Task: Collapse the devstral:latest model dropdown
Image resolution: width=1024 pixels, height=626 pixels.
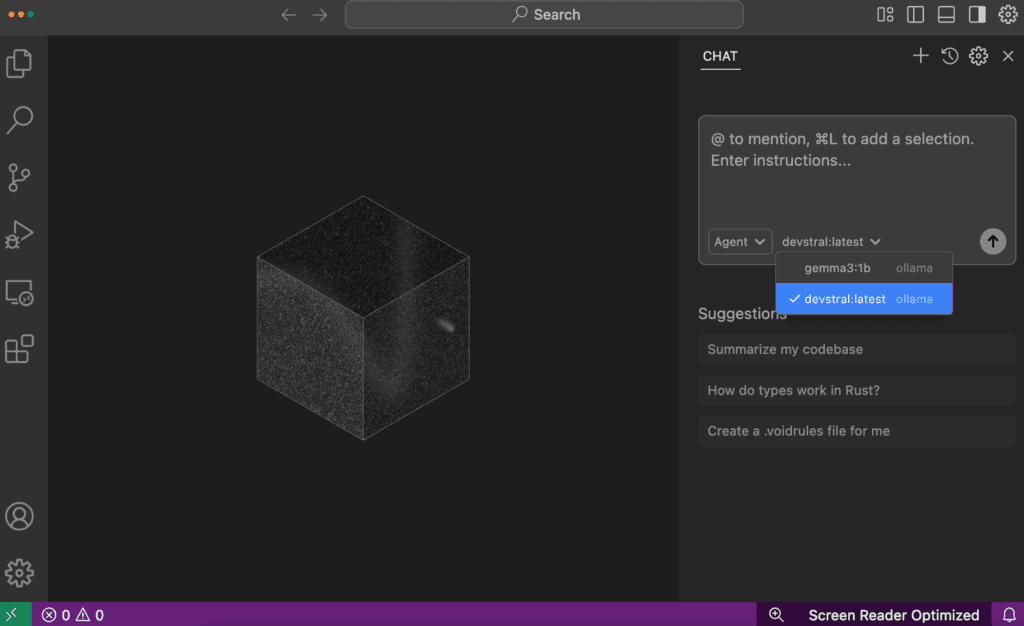Action: tap(831, 242)
